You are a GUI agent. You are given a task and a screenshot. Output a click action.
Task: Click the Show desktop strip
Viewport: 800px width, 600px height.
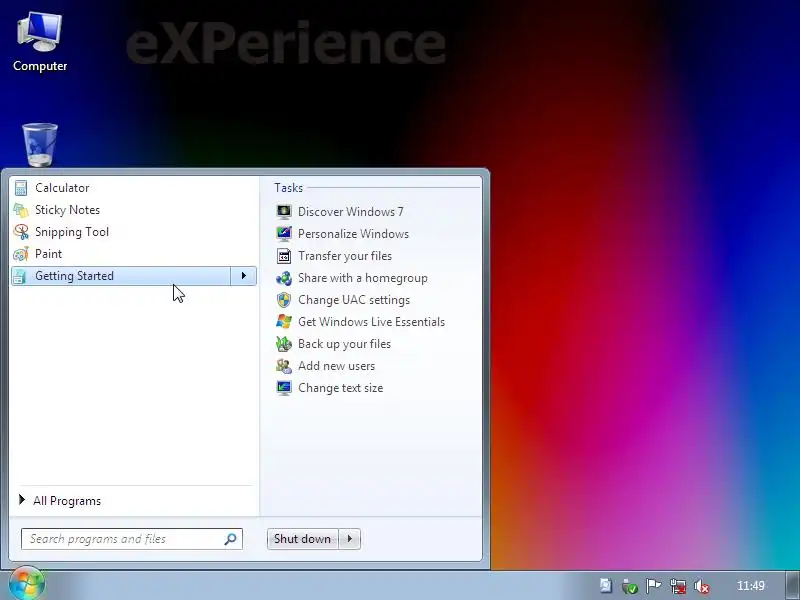coord(792,585)
